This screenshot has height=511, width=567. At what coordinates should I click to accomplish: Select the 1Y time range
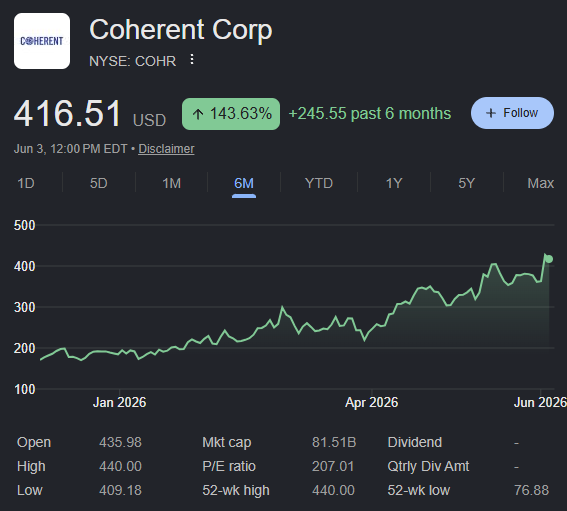pyautogui.click(x=394, y=183)
